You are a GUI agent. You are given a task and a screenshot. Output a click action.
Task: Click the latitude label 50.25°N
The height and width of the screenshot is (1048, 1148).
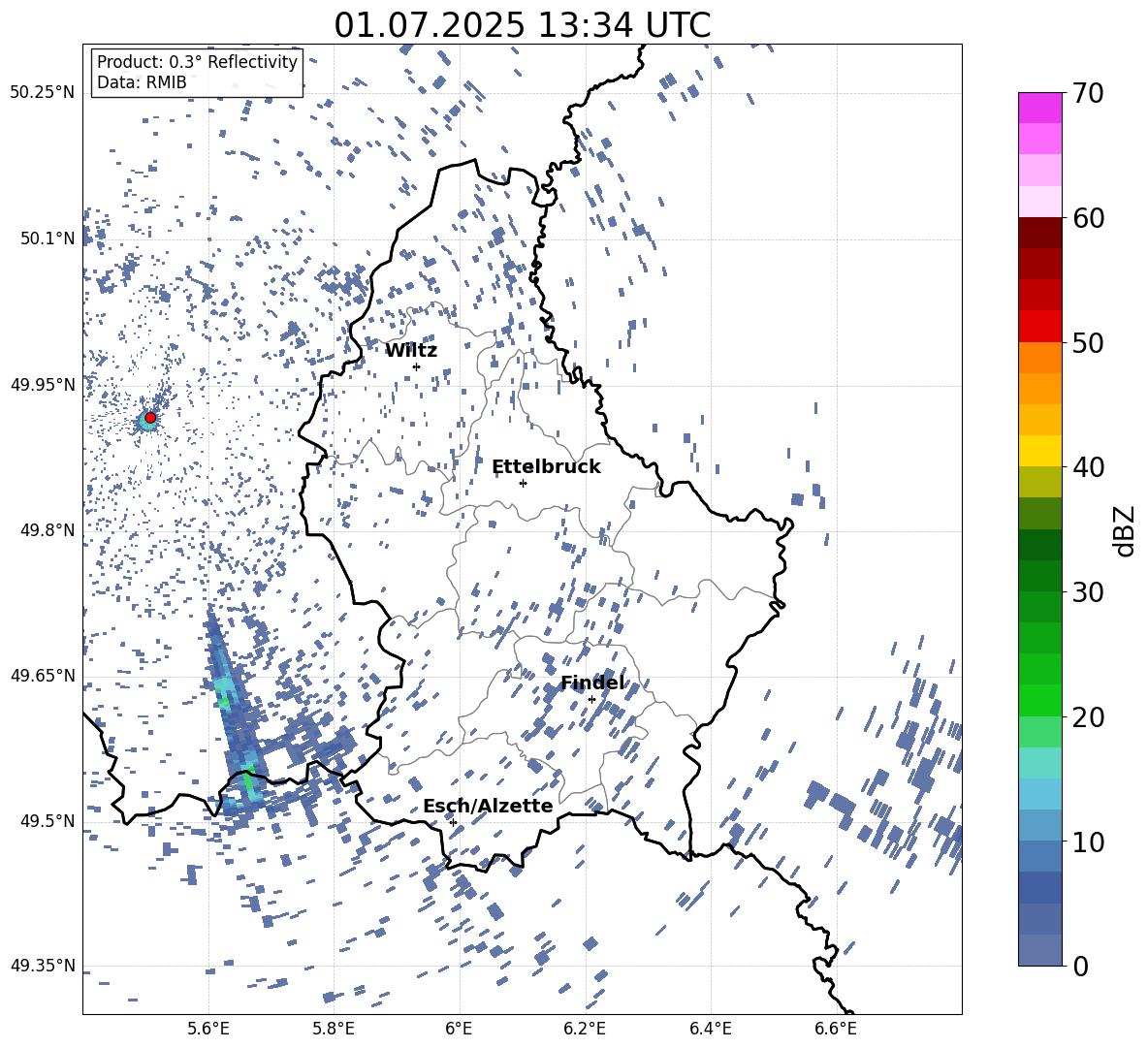tap(43, 92)
